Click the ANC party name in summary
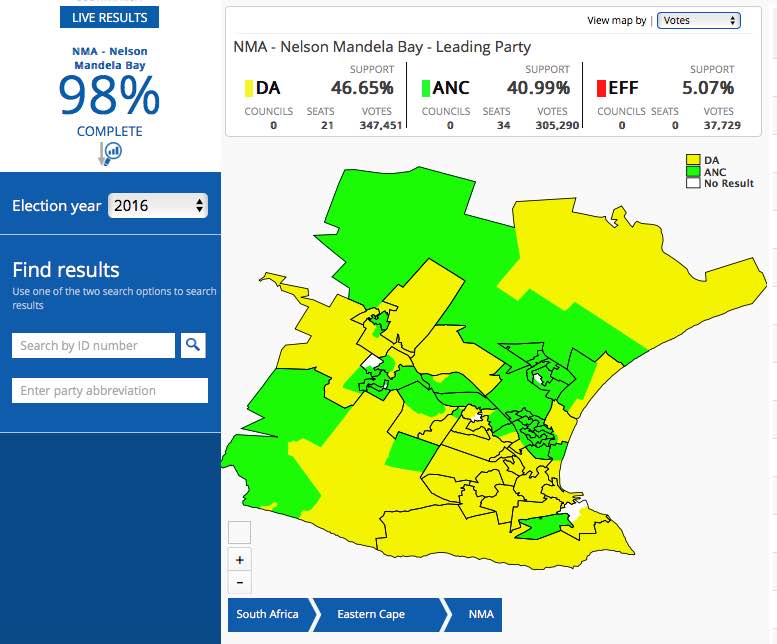This screenshot has width=777, height=644. click(450, 88)
